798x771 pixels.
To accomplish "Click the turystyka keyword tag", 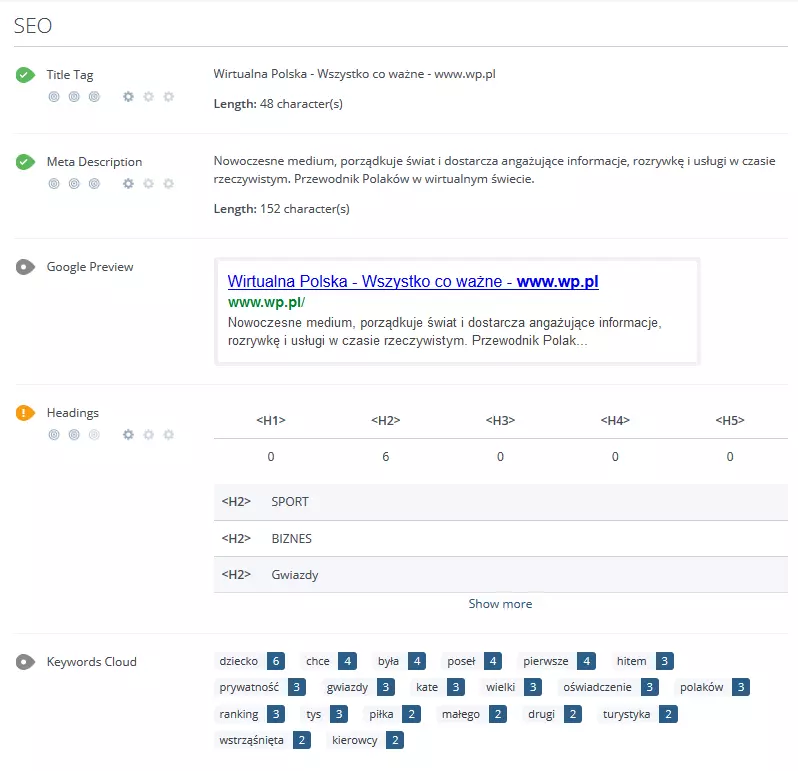I will point(638,714).
